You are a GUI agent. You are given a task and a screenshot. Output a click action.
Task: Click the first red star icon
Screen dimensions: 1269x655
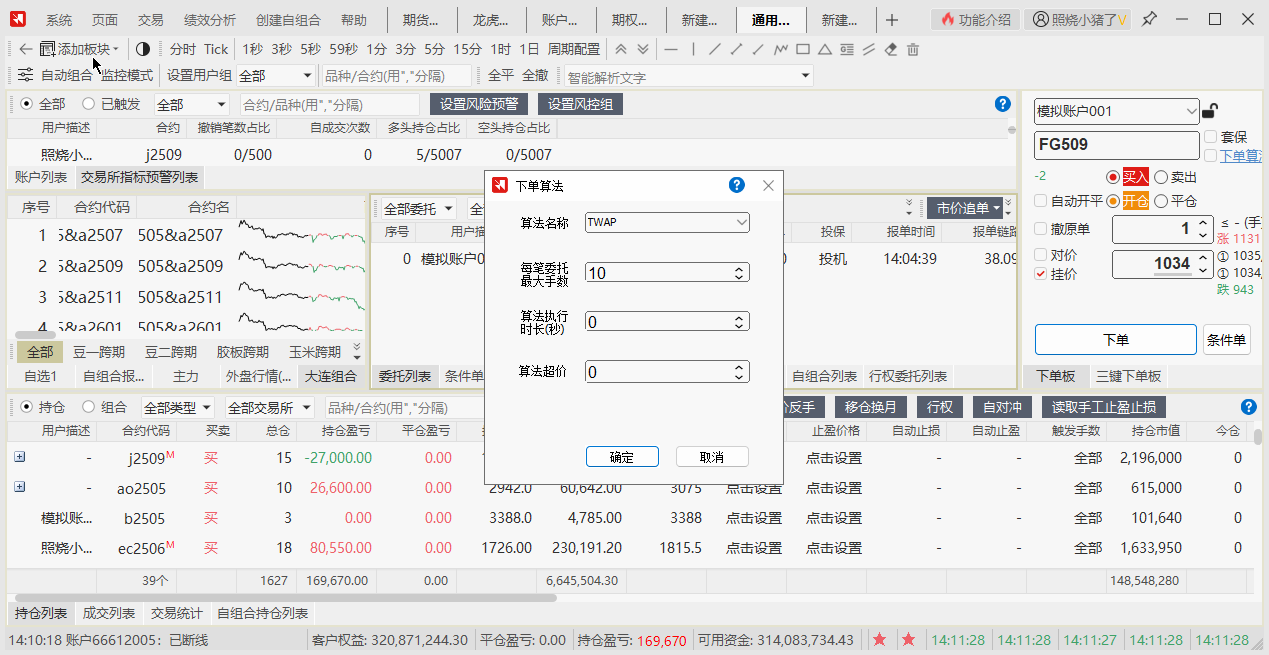tap(879, 640)
